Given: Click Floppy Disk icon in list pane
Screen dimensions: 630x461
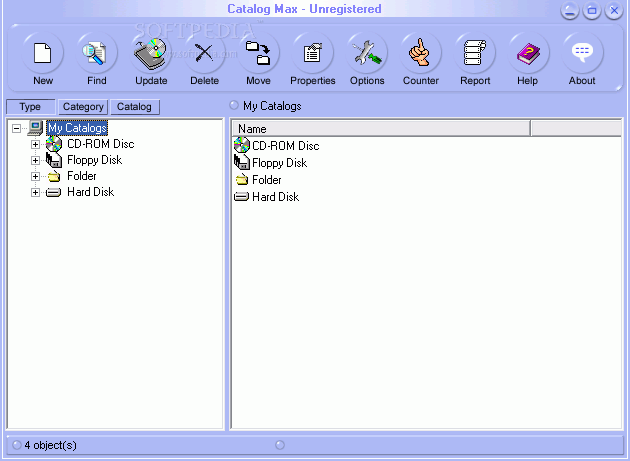Looking at the screenshot, I should [242, 162].
